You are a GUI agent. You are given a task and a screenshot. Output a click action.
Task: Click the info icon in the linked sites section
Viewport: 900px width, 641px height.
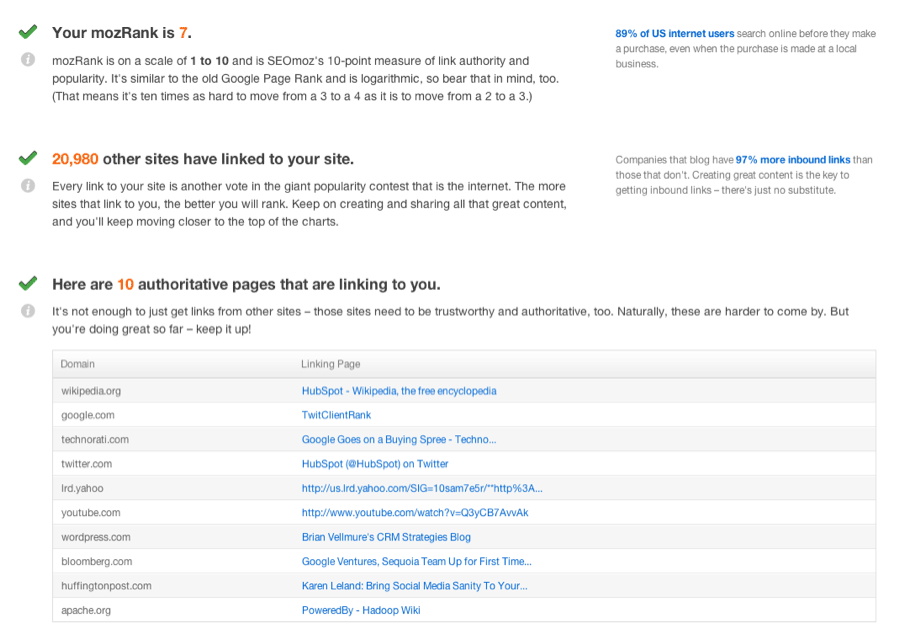(27, 186)
